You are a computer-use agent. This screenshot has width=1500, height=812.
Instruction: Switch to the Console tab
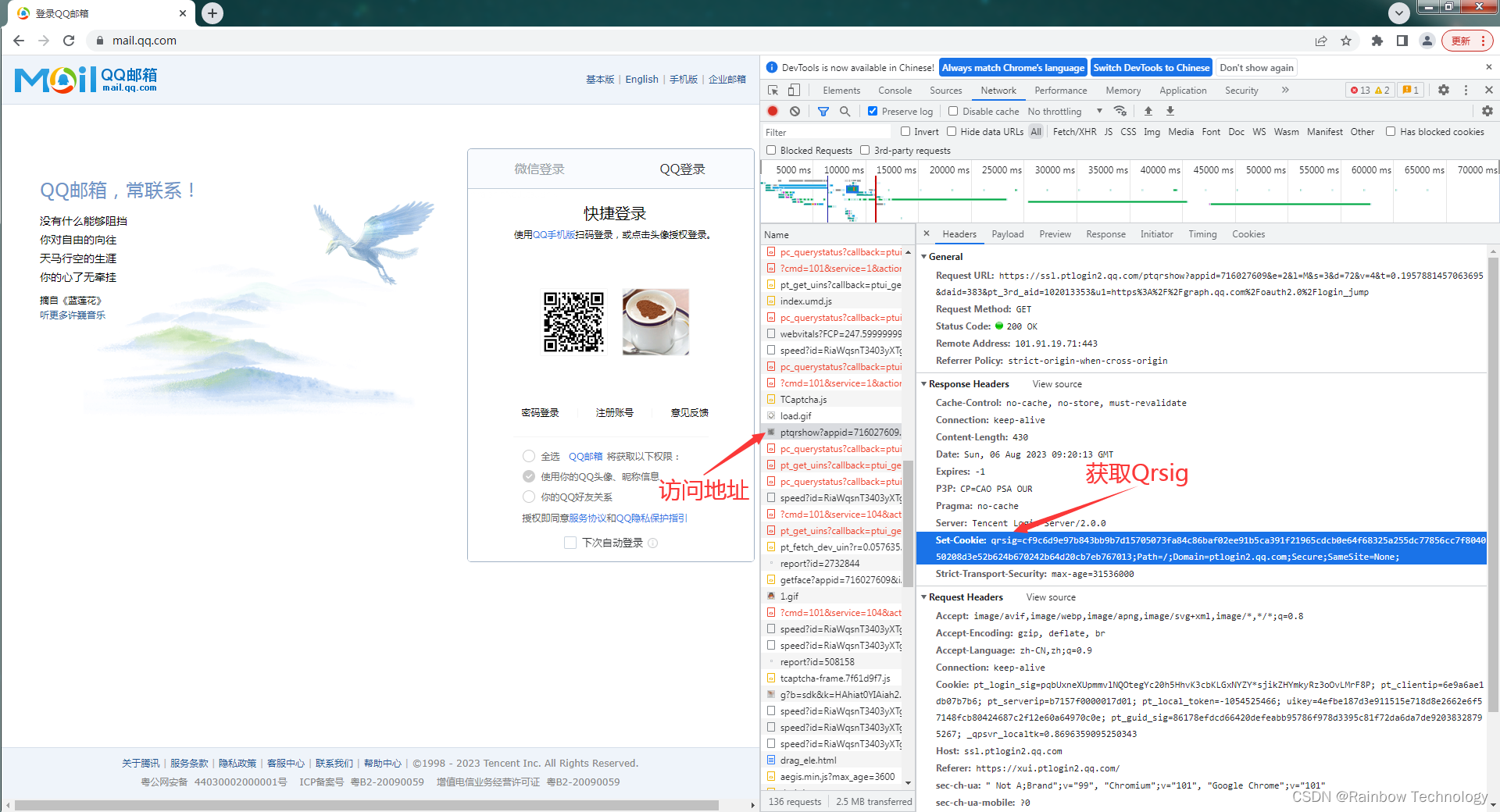point(895,90)
